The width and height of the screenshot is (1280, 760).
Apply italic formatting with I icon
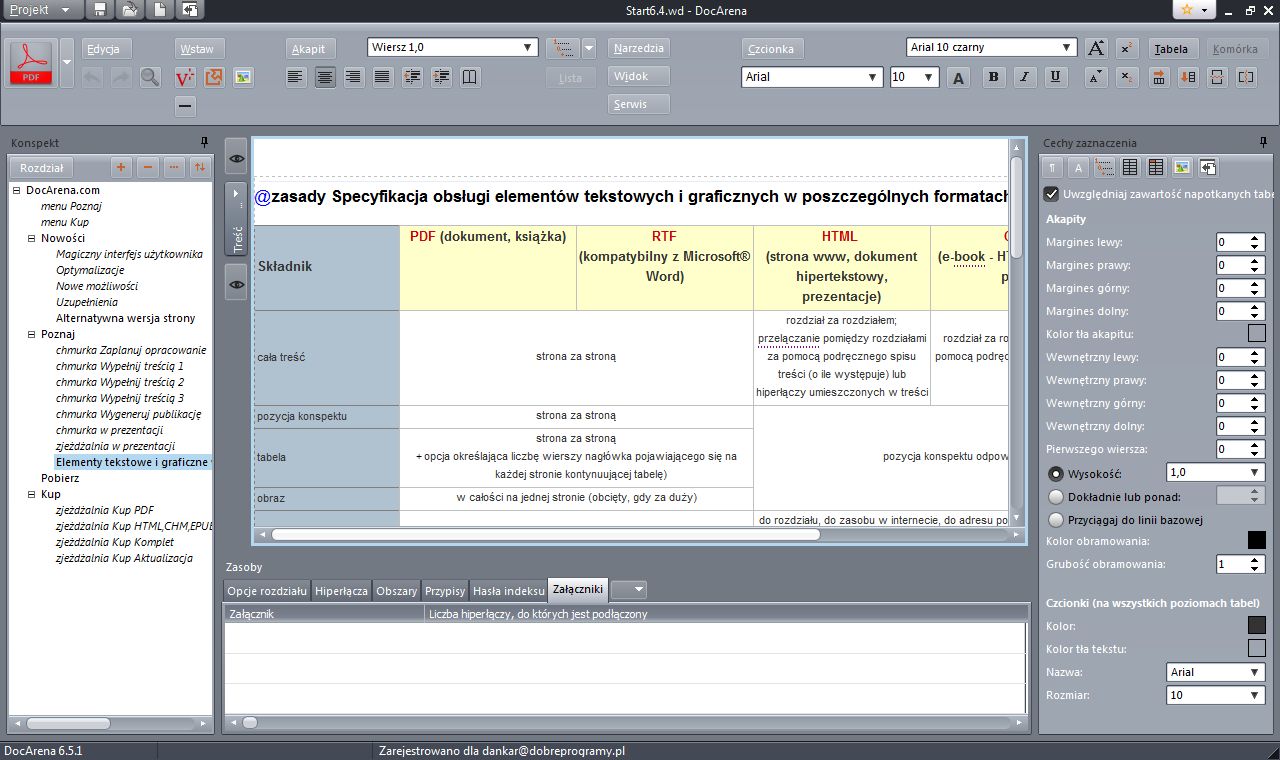pos(1025,77)
